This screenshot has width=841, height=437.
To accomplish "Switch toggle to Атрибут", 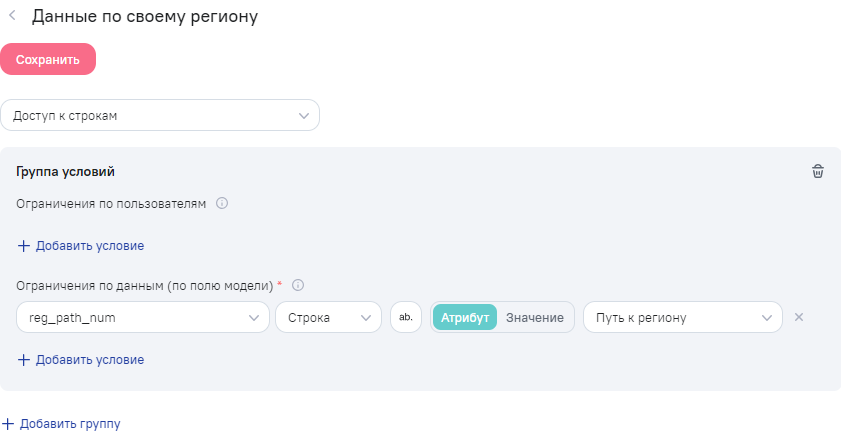I will coord(464,317).
